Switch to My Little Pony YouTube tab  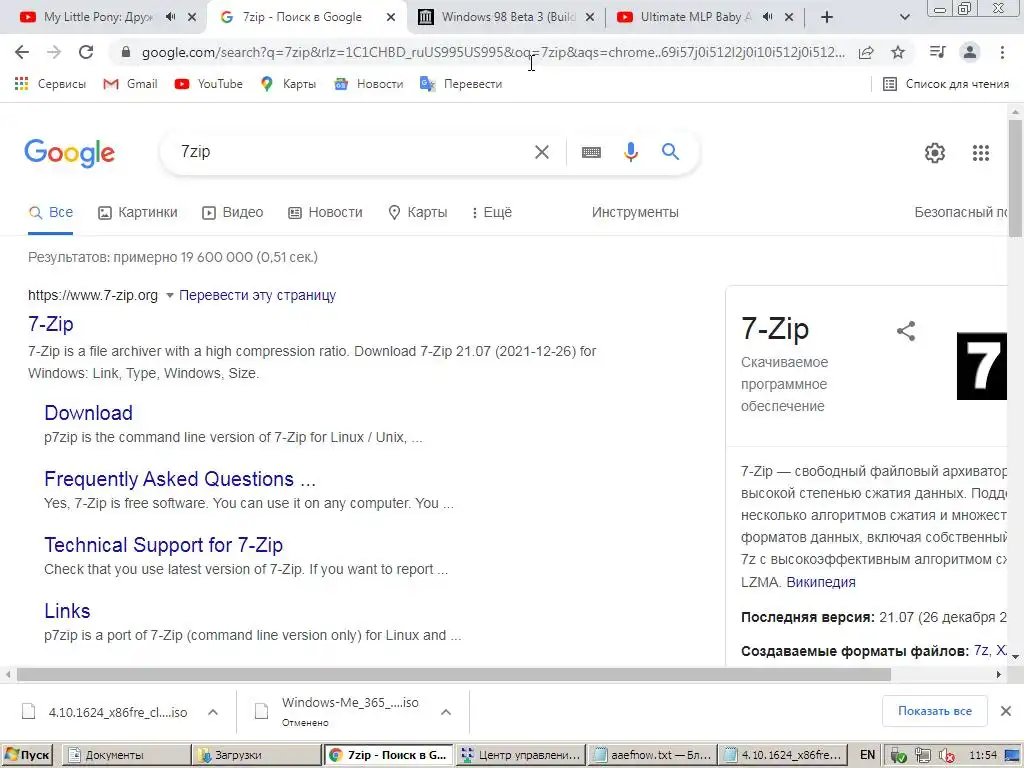pyautogui.click(x=98, y=18)
